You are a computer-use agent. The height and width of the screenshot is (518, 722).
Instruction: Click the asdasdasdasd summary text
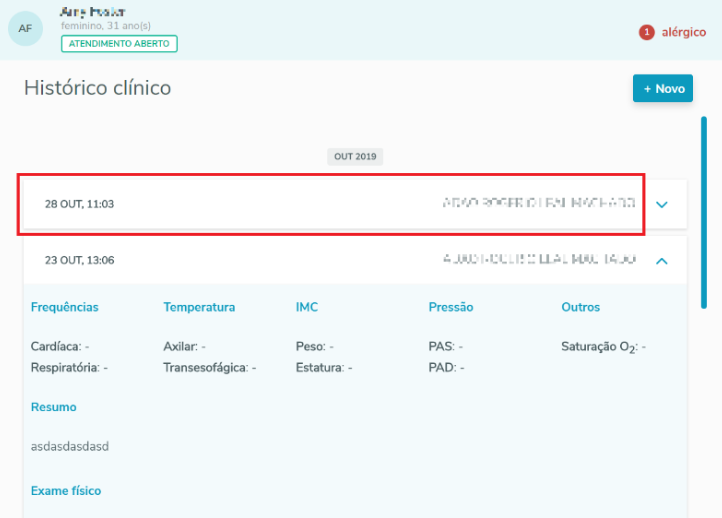(x=70, y=446)
